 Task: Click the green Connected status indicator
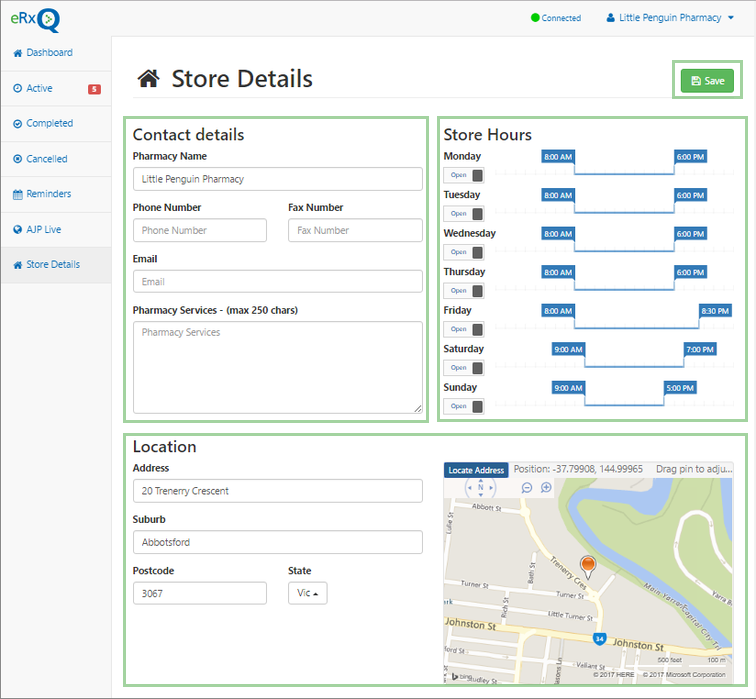556,18
